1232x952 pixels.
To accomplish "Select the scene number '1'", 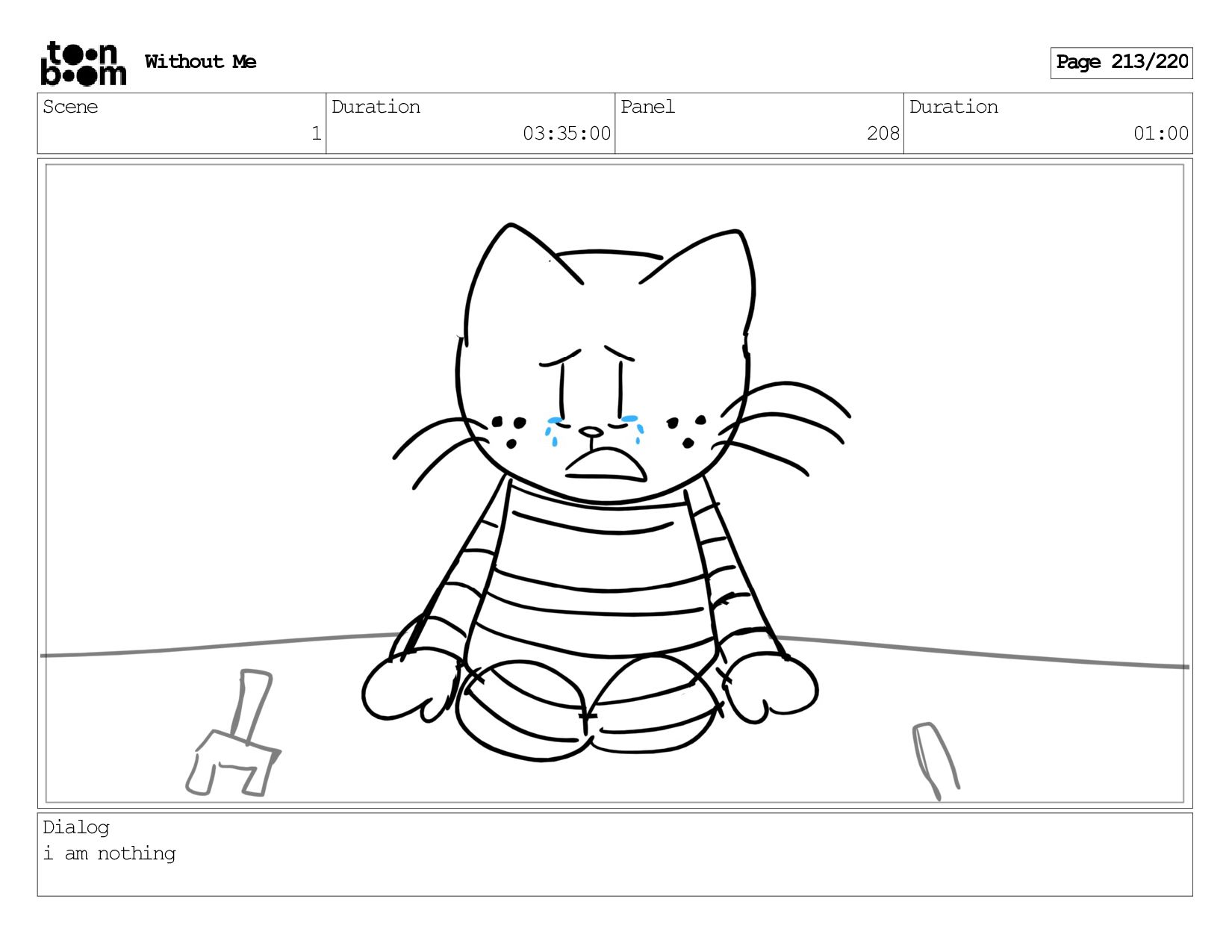I will click(317, 134).
